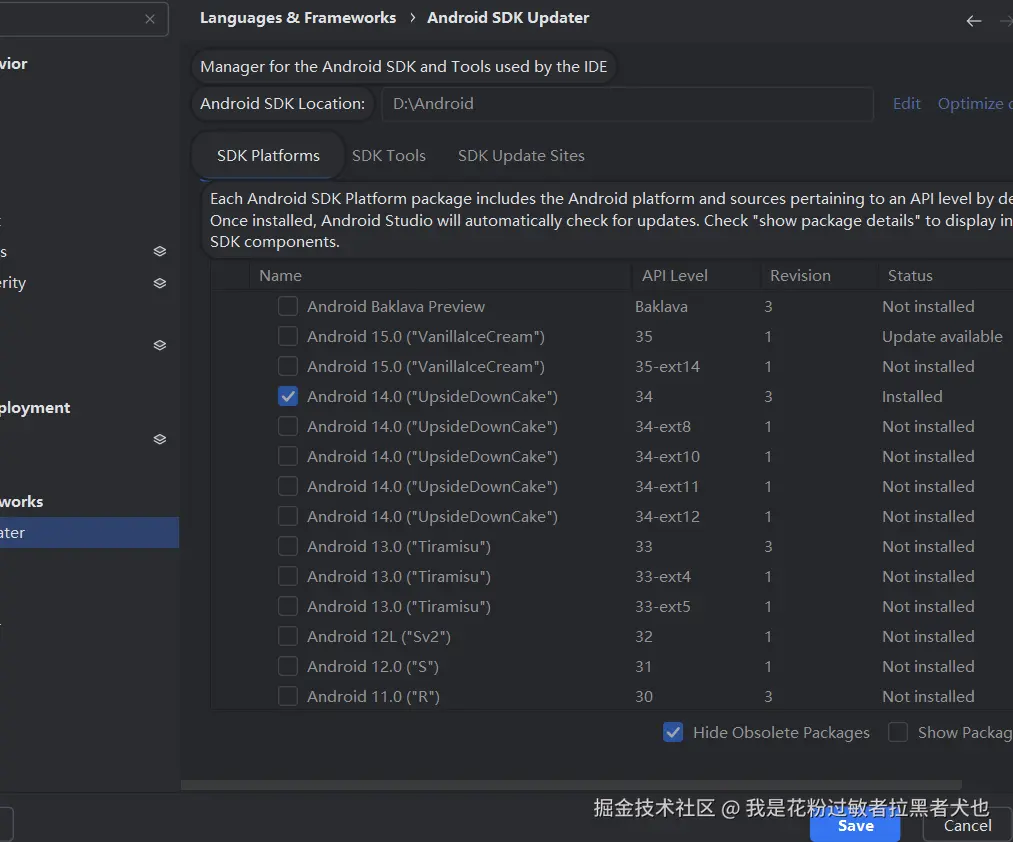Viewport: 1013px width, 842px height.
Task: Open SDK Update Sites tab
Action: coord(521,156)
